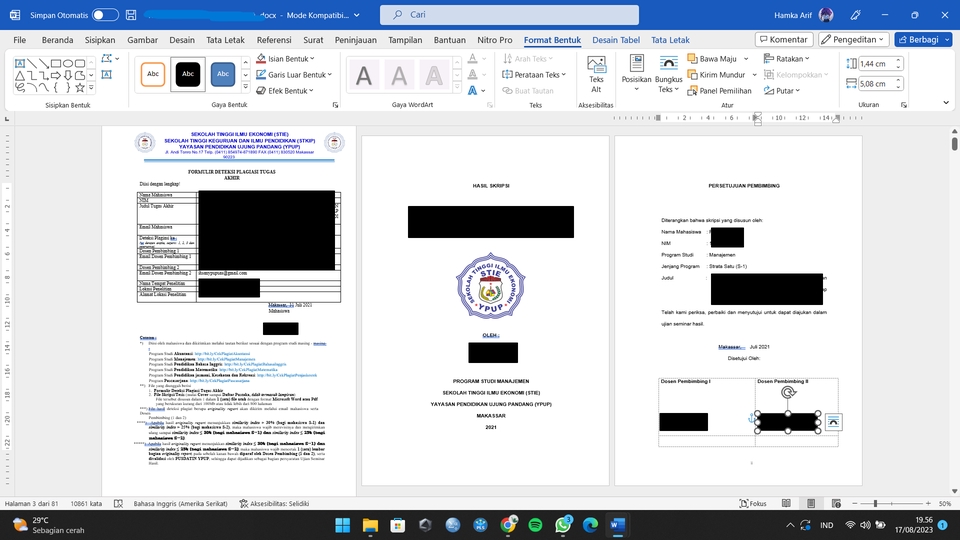Image resolution: width=960 pixels, height=540 pixels.
Task: Open Panel Pemilihan selection pane
Action: point(719,91)
